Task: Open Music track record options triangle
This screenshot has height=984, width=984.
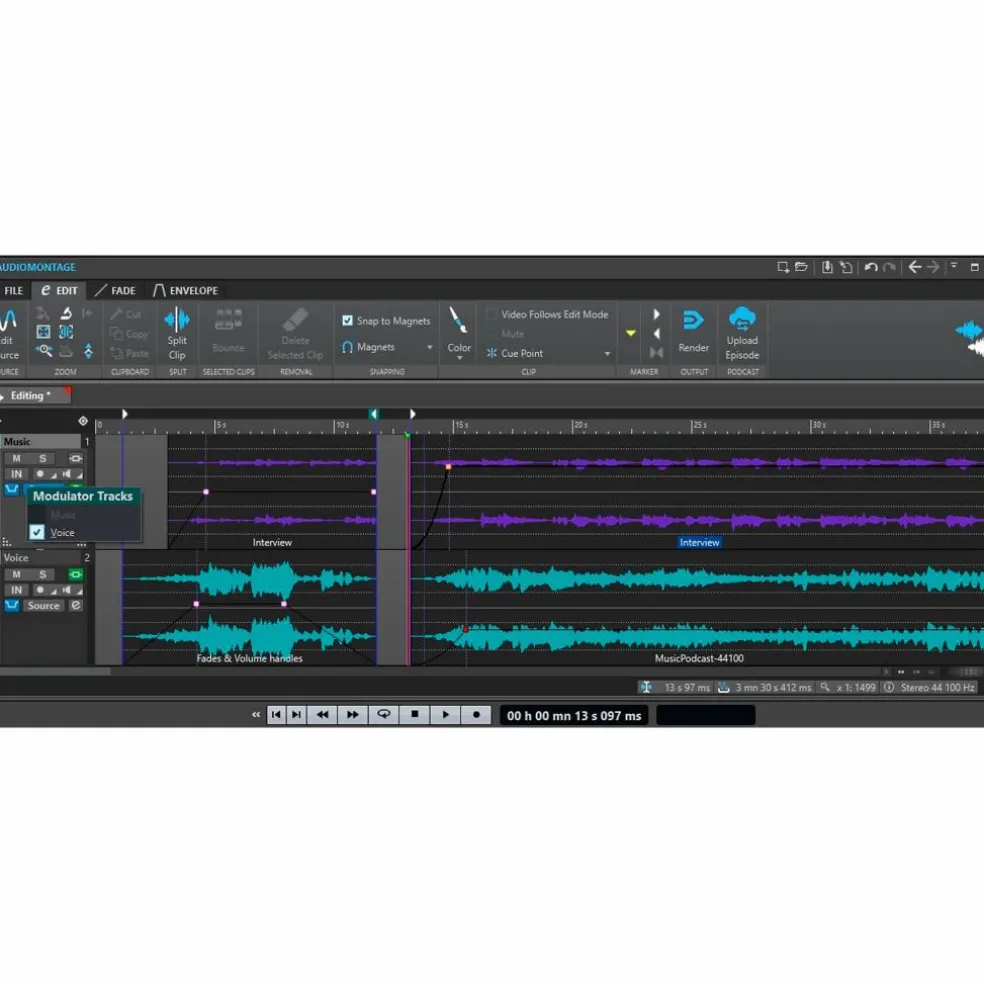Action: pyautogui.click(x=53, y=475)
